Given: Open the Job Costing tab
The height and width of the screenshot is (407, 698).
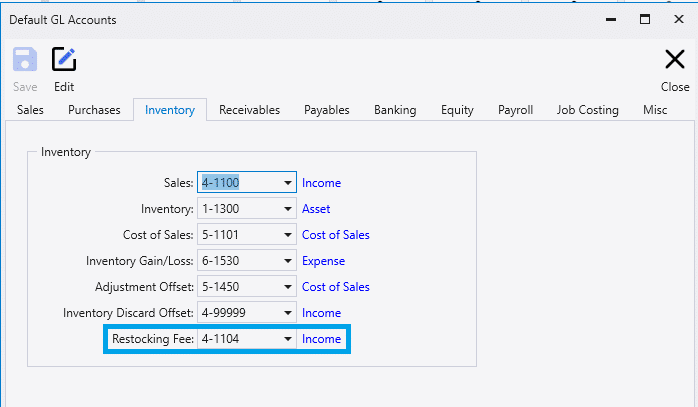Looking at the screenshot, I should tap(588, 110).
